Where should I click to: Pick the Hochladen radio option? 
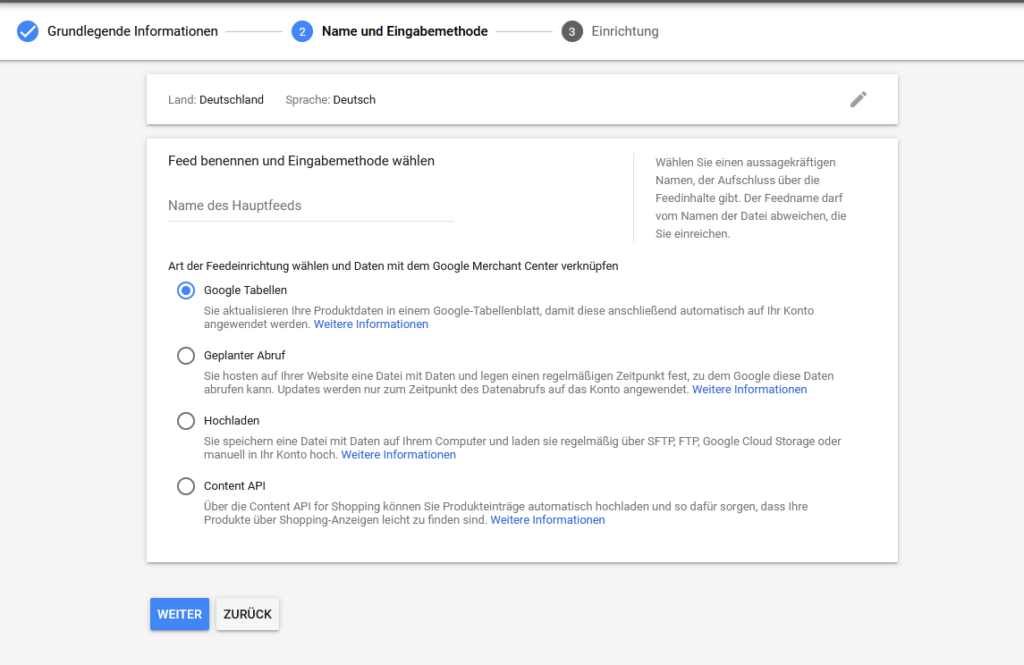(186, 421)
